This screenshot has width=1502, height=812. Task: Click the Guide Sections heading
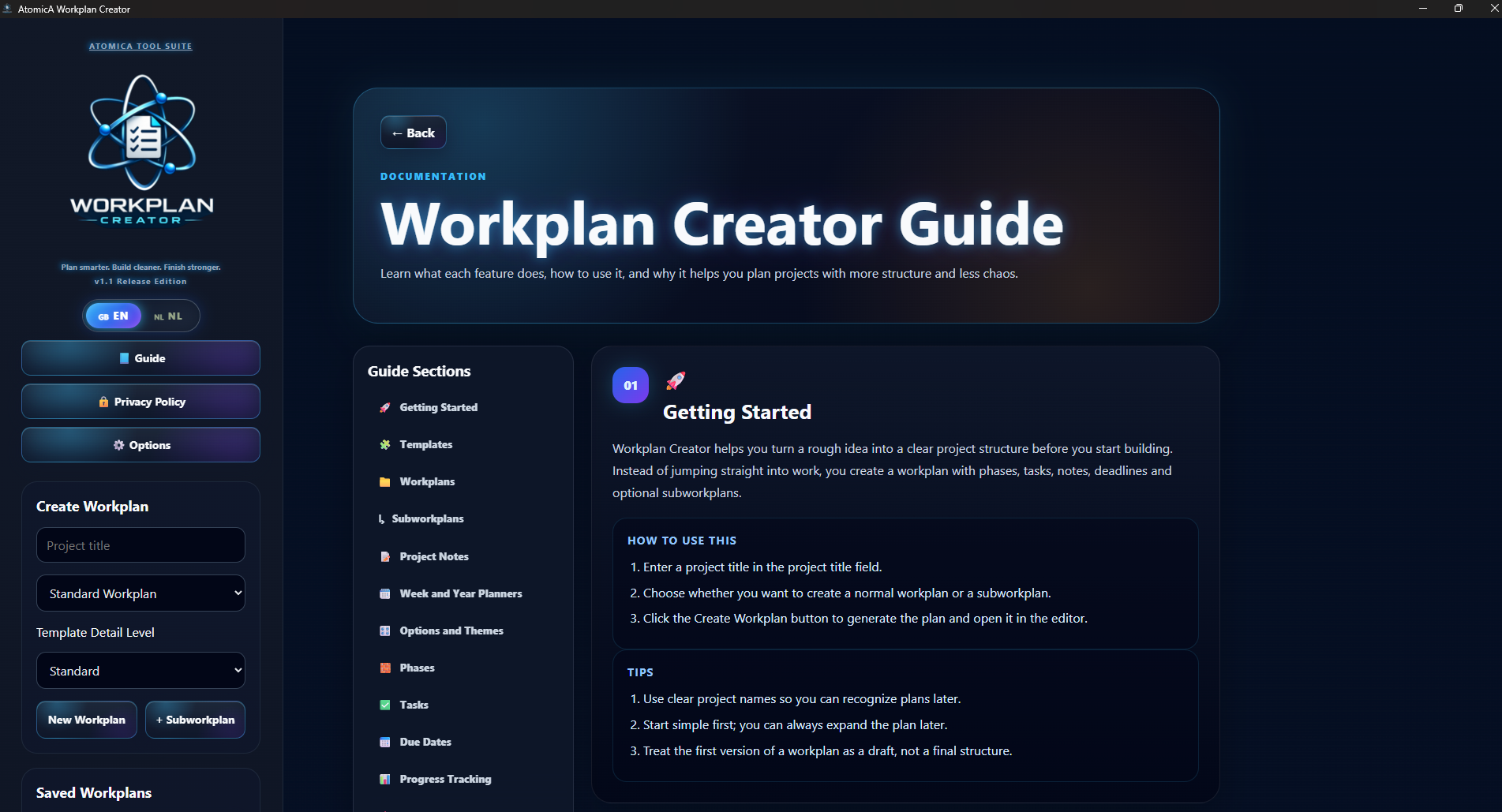point(419,372)
